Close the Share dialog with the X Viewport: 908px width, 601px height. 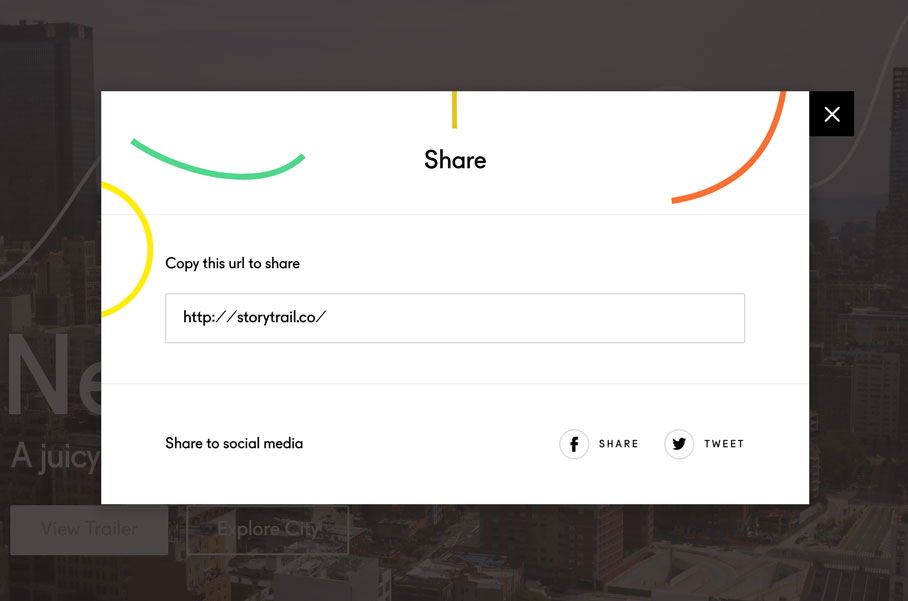[831, 114]
